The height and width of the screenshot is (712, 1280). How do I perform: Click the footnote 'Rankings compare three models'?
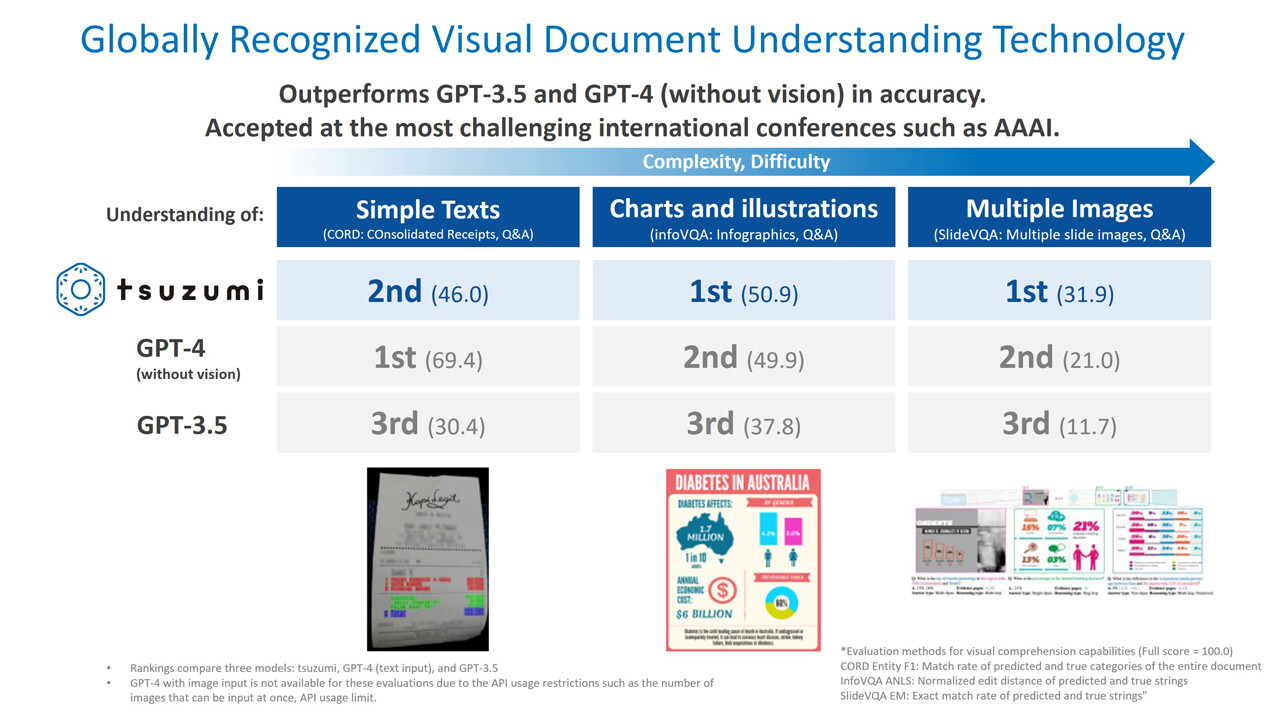click(x=314, y=668)
